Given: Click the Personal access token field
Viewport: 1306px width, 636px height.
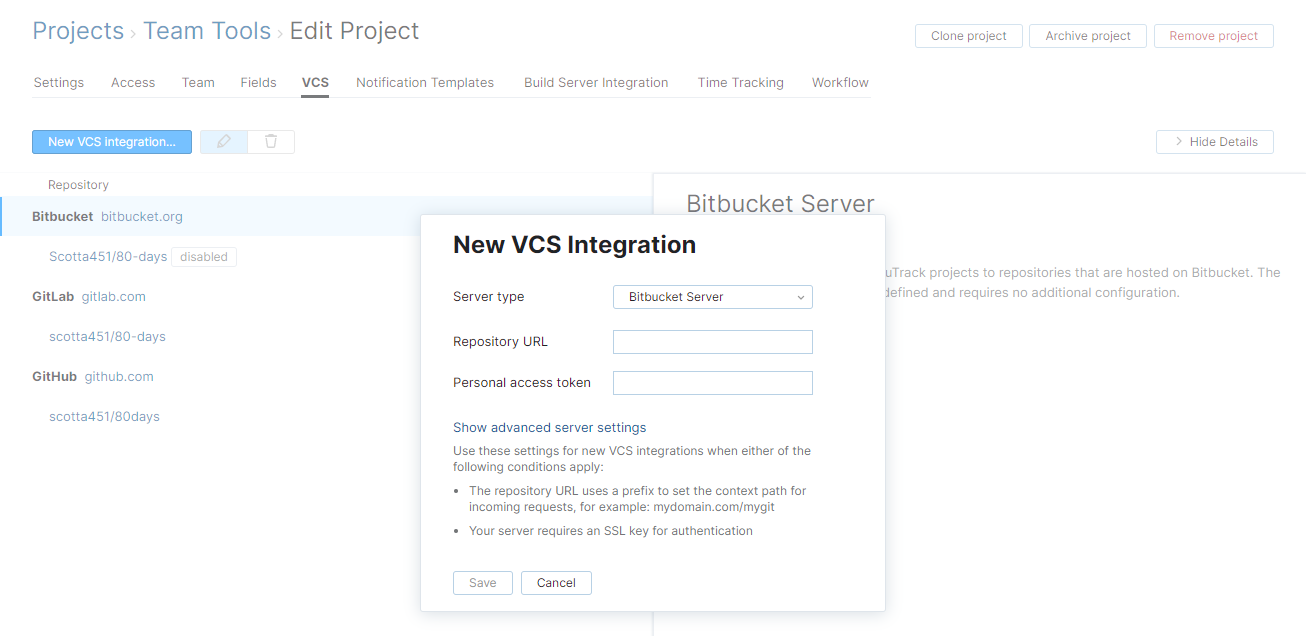Looking at the screenshot, I should pyautogui.click(x=712, y=382).
